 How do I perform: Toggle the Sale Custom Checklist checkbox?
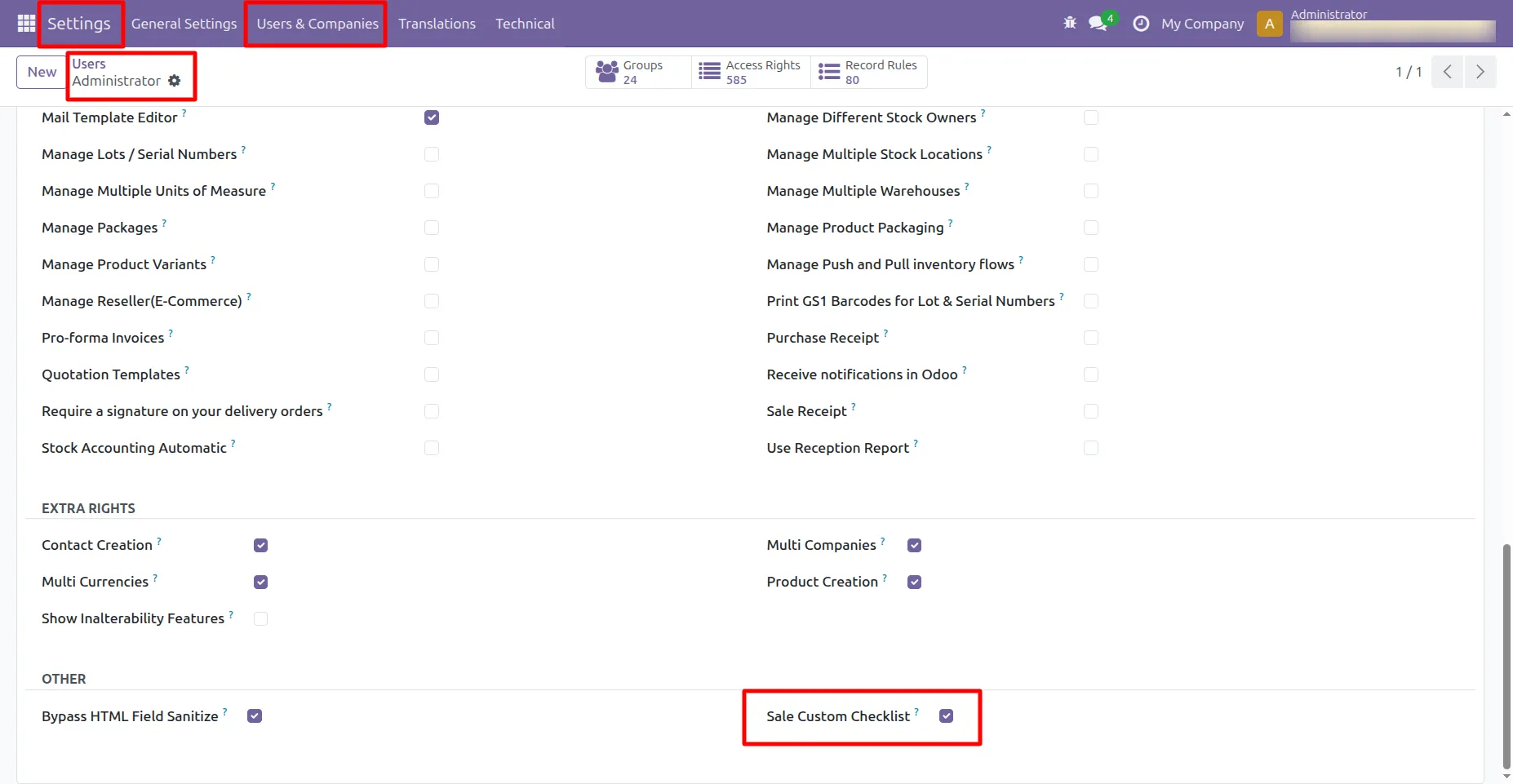[x=947, y=716]
